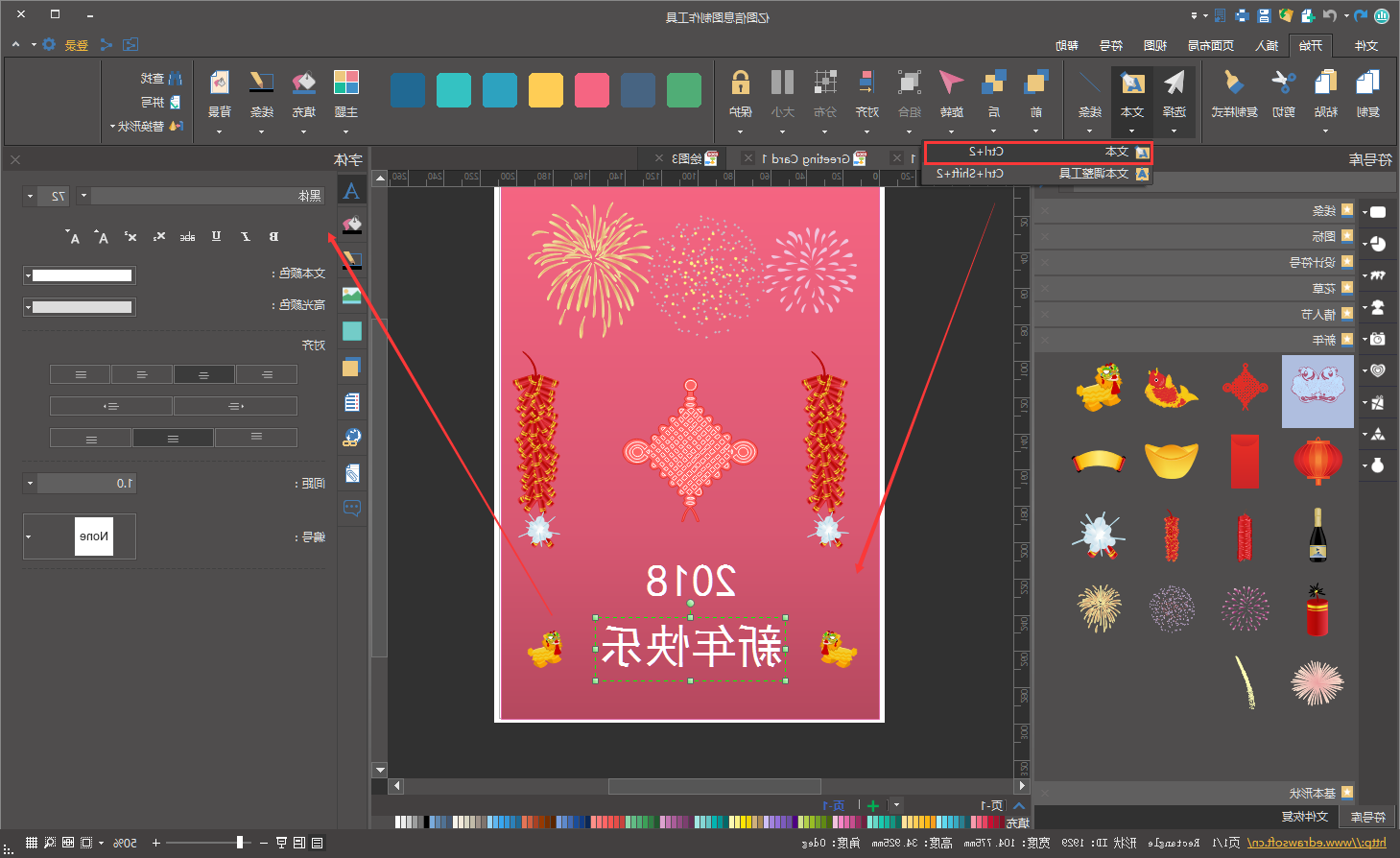Expand the 新年 library category
This screenshot has height=858, width=1400.
(x=1195, y=340)
